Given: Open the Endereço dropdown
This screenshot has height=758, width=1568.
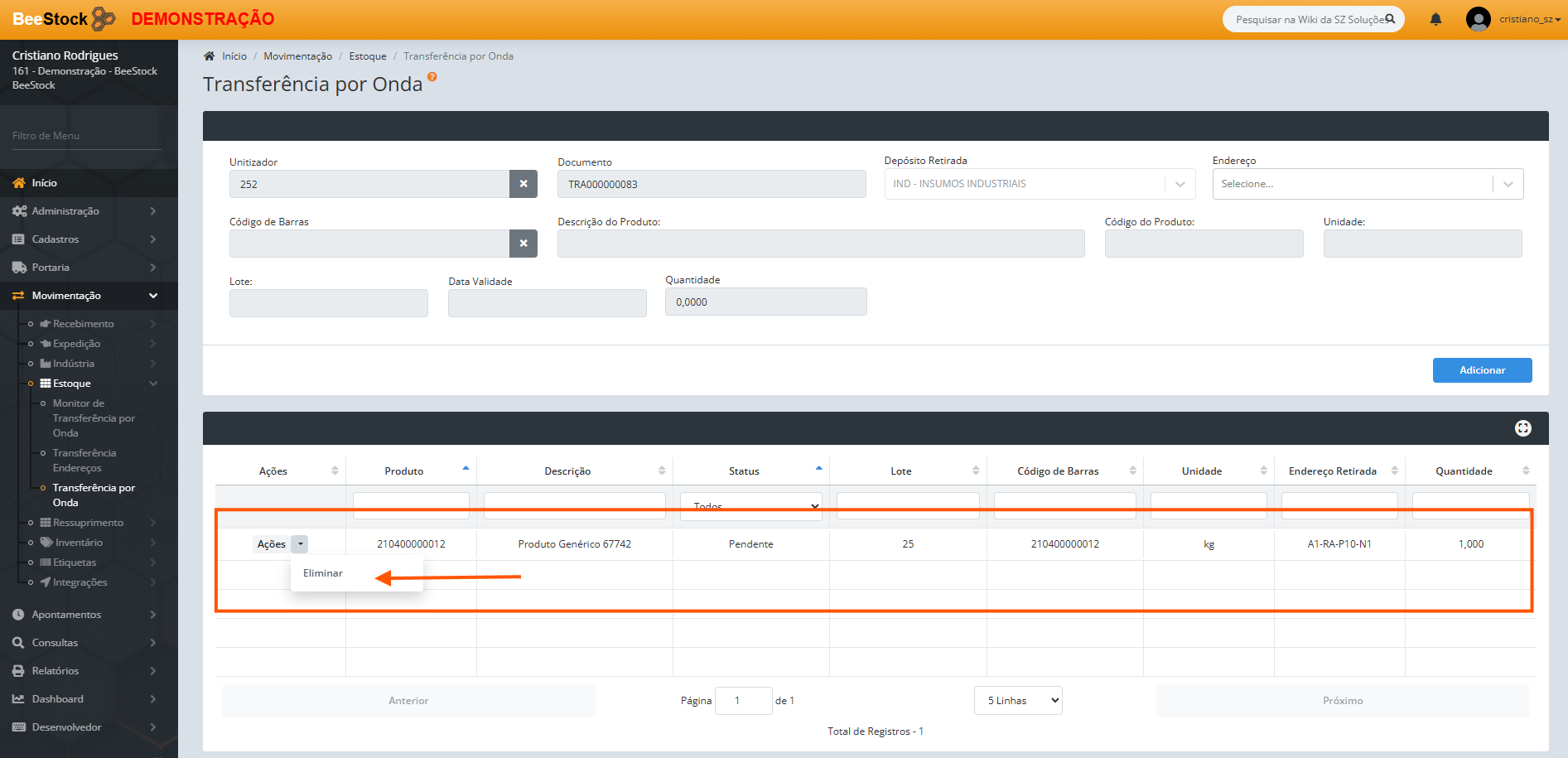Looking at the screenshot, I should pos(1367,184).
